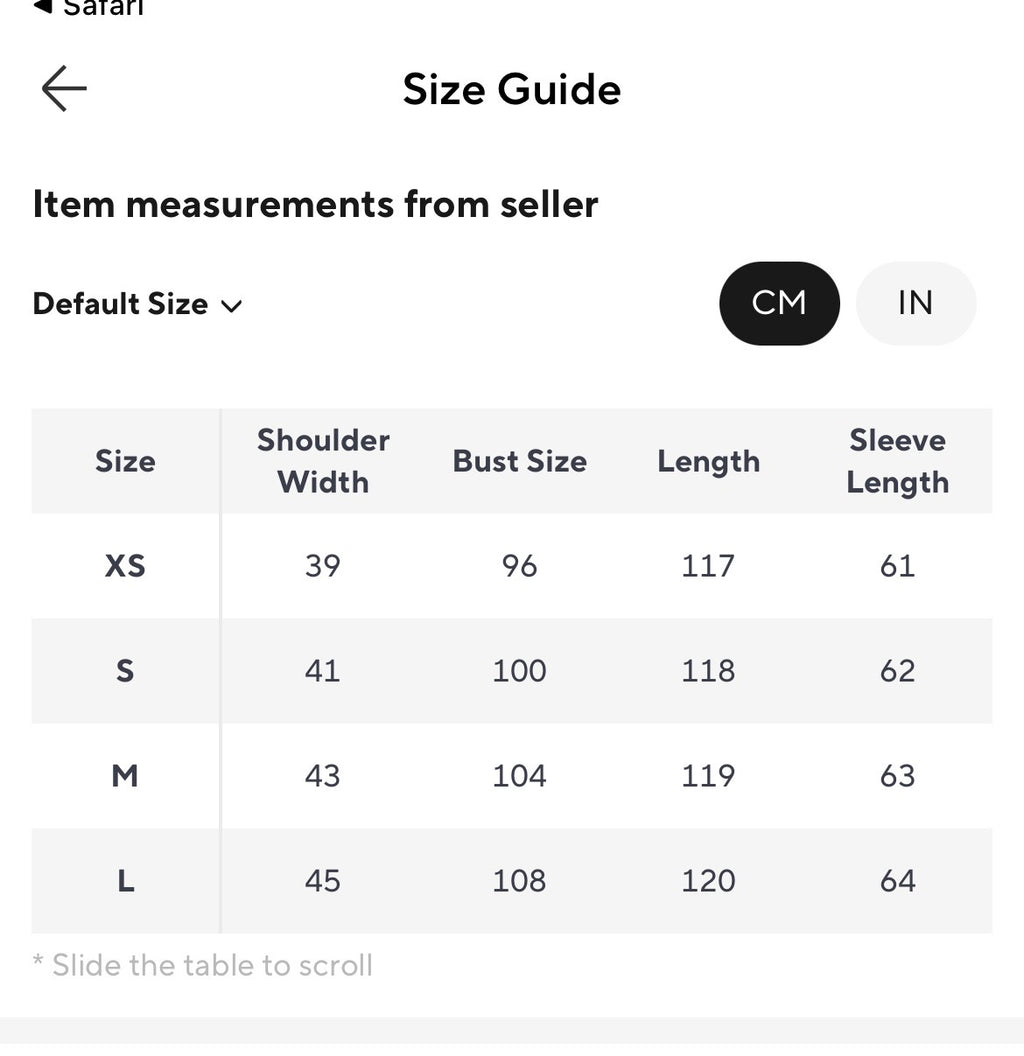Tap the XS shoulder width value 39

pyautogui.click(x=323, y=566)
